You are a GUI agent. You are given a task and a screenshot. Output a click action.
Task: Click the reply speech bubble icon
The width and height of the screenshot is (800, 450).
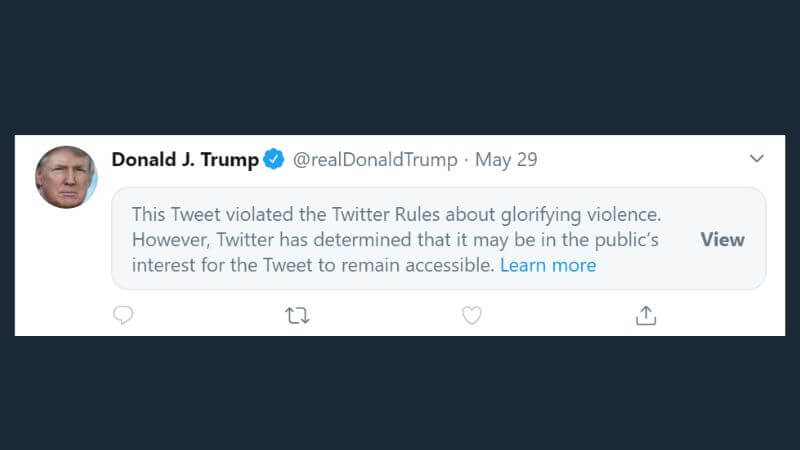(123, 316)
